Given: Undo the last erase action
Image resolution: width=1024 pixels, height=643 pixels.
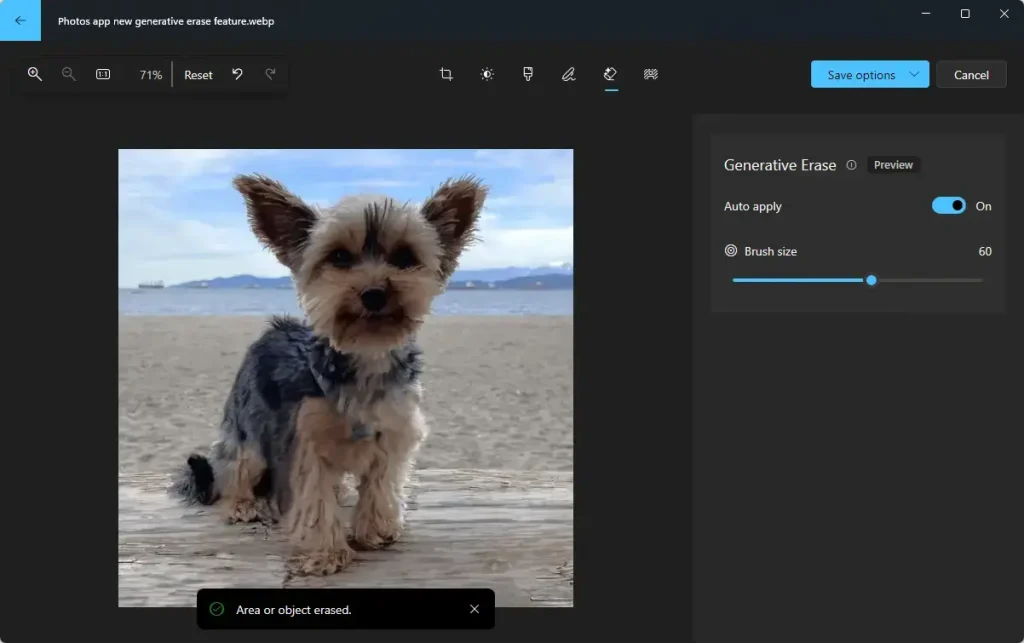Looking at the screenshot, I should tap(238, 74).
